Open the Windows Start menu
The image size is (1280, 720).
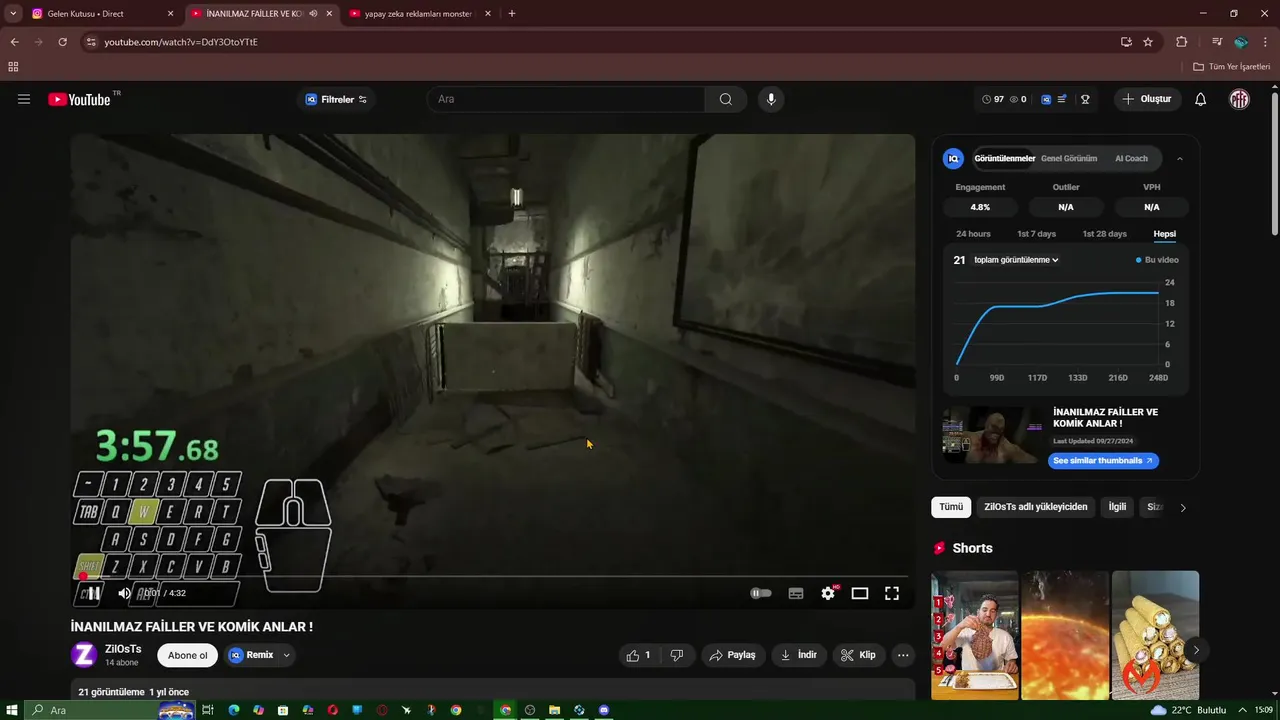click(12, 710)
